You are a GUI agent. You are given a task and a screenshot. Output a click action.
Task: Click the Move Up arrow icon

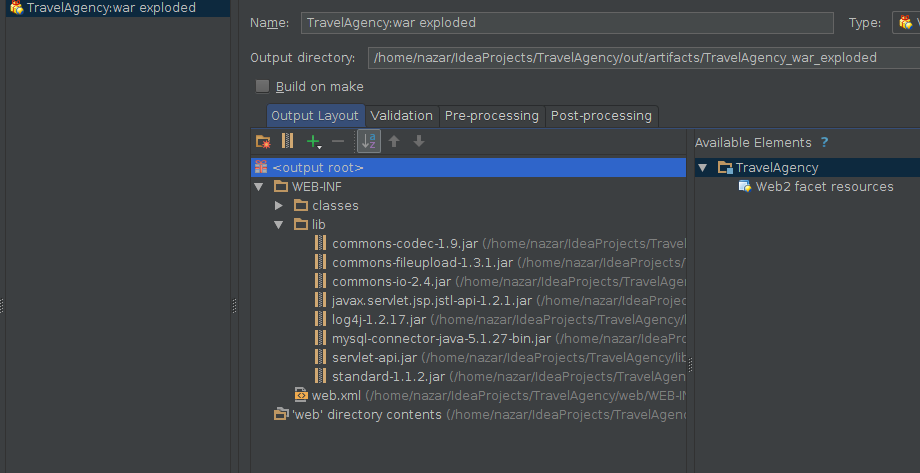tap(394, 141)
